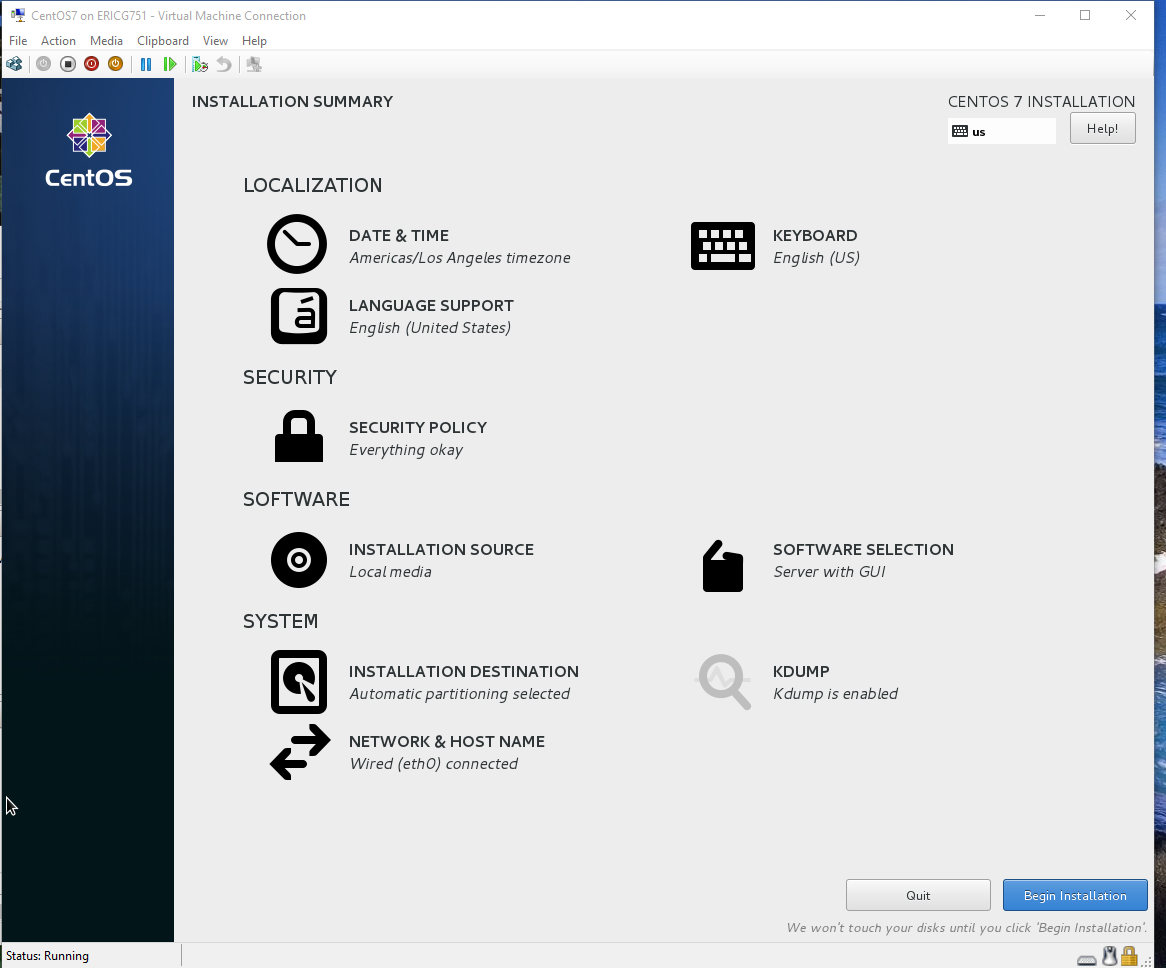The image size is (1166, 968).
Task: Click the 'INSTALLATION SUMMARY' heading
Action: [x=292, y=102]
